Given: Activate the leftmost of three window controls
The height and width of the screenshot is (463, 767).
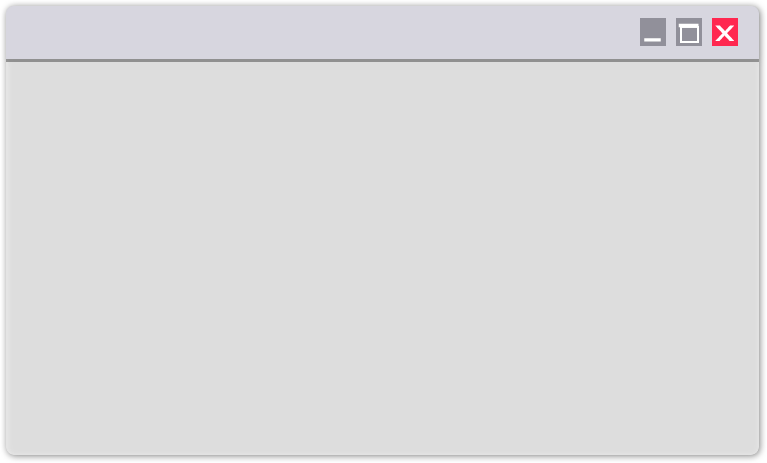Looking at the screenshot, I should pyautogui.click(x=653, y=32).
